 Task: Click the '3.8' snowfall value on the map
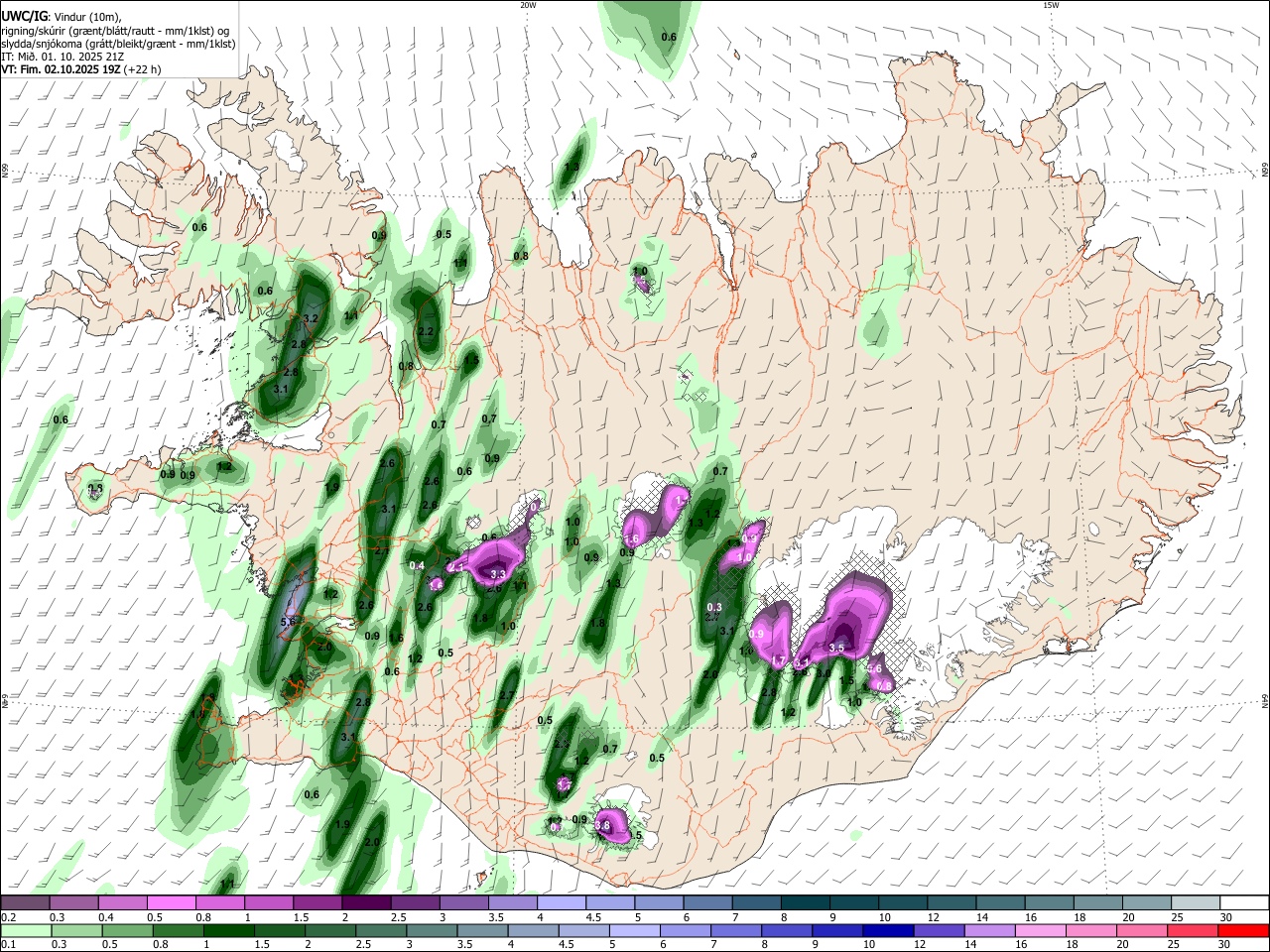point(602,825)
